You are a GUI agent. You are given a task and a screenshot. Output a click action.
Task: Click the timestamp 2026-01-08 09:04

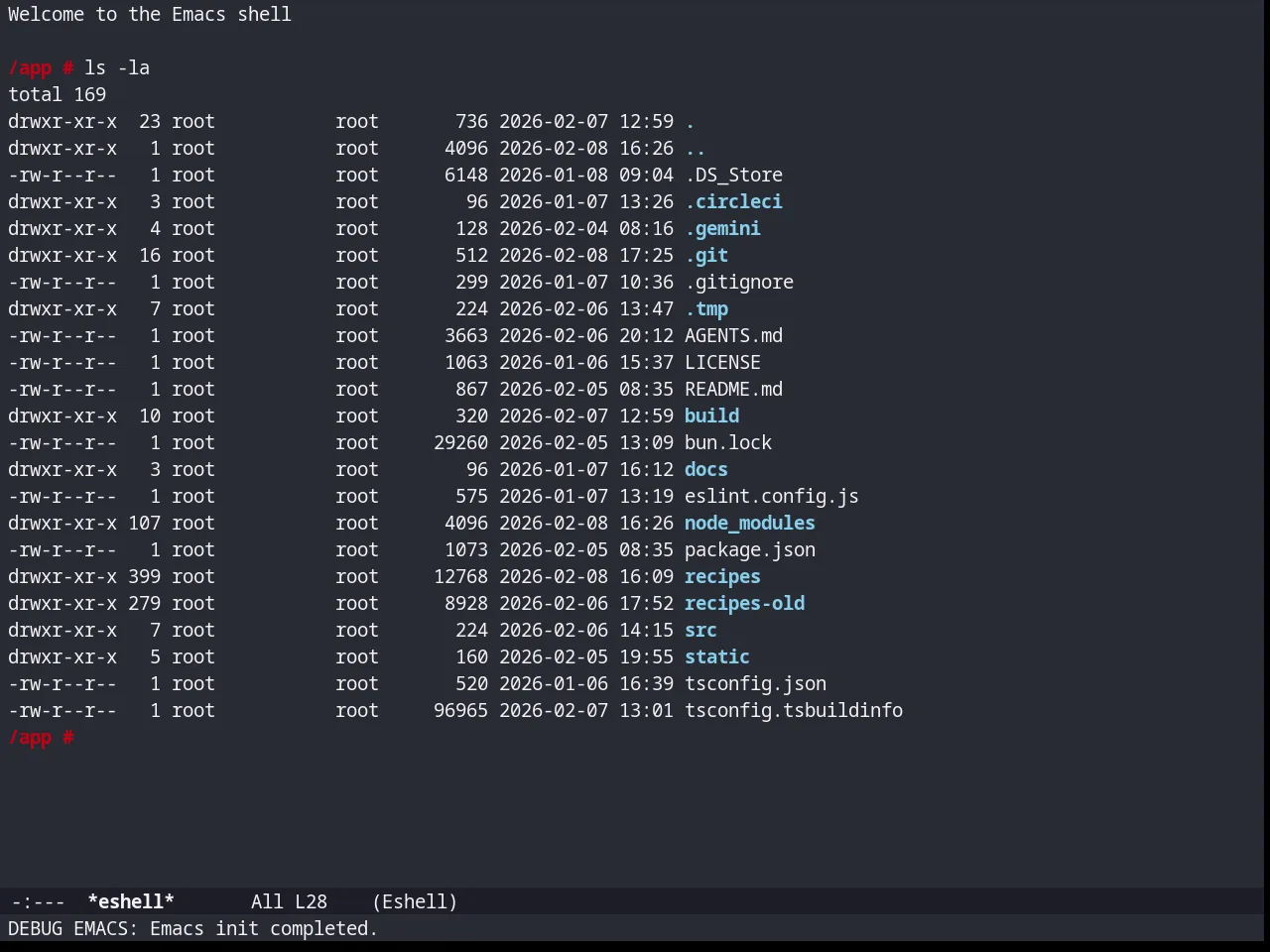(x=586, y=175)
